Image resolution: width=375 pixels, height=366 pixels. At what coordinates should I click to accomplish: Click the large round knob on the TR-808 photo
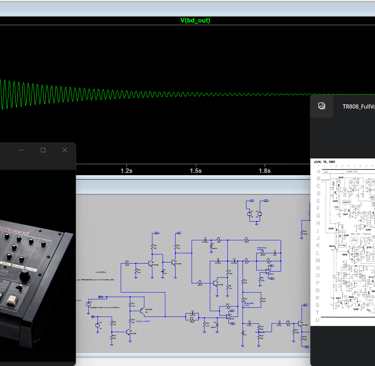point(24,276)
